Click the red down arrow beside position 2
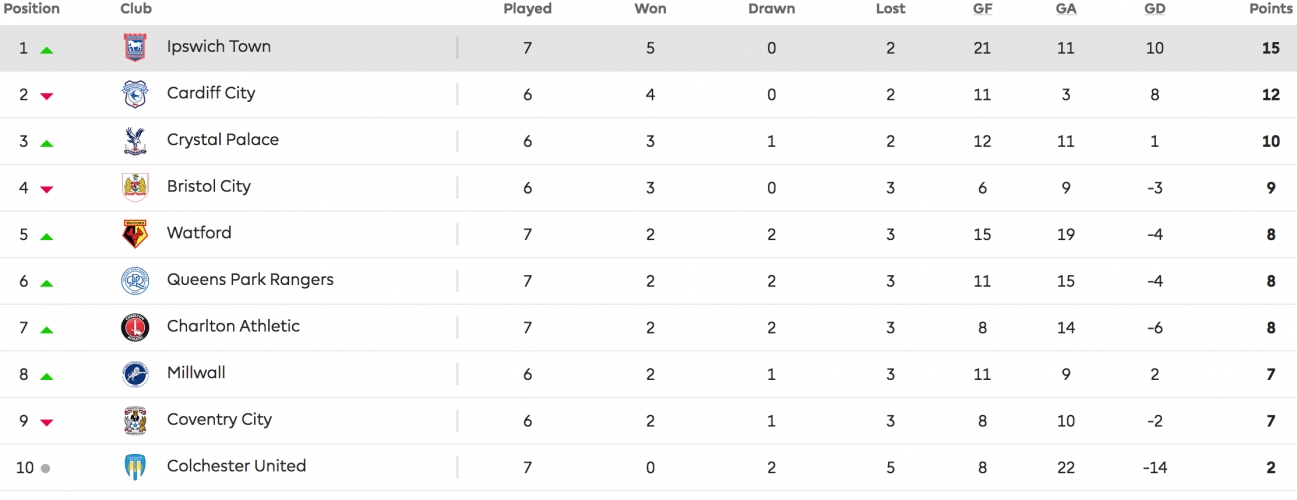The height and width of the screenshot is (500, 1297). [x=46, y=96]
